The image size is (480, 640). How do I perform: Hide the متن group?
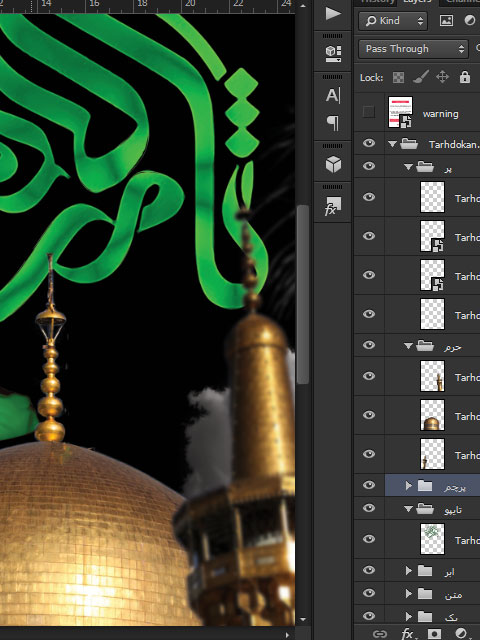pos(369,593)
